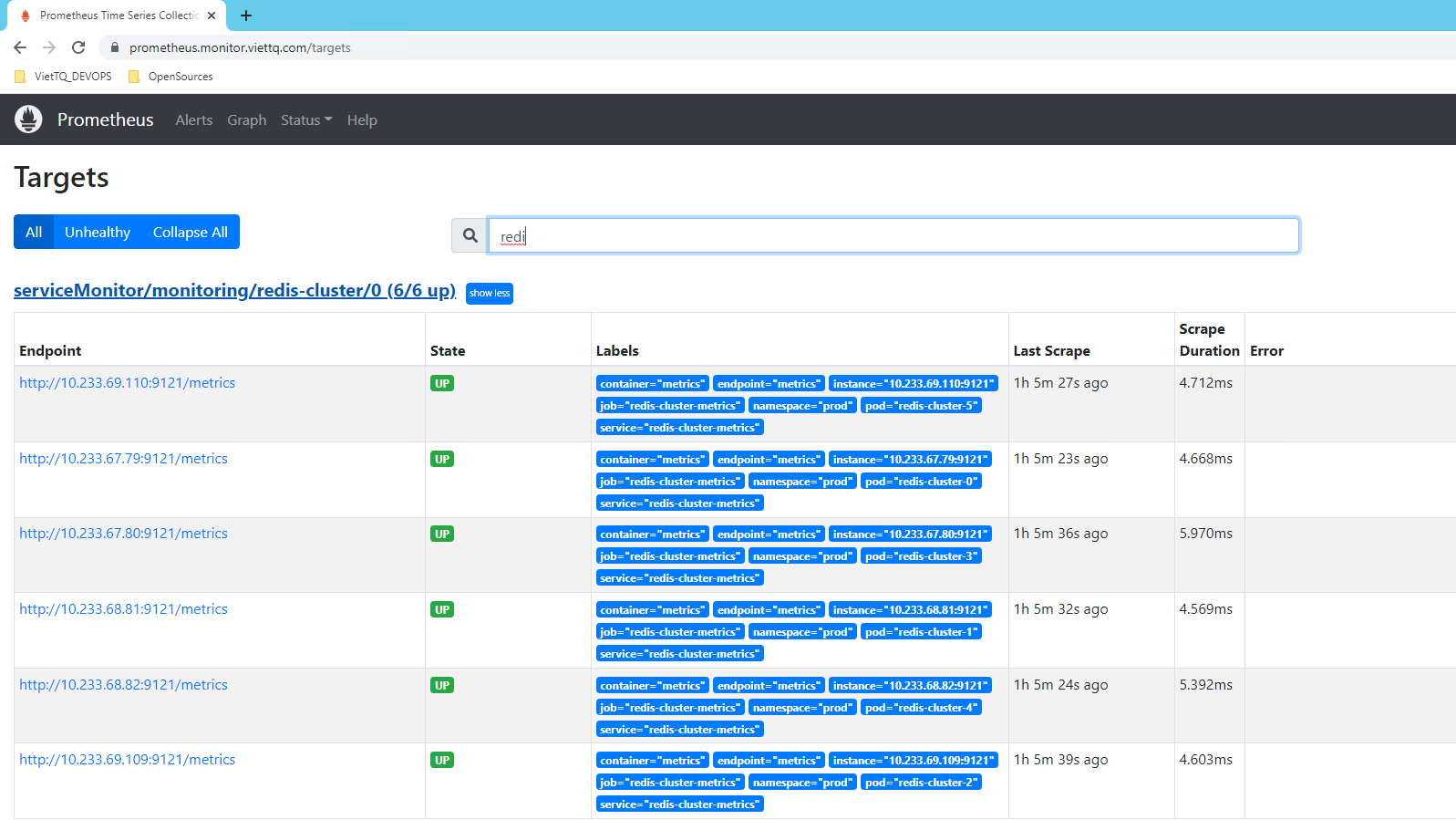Reload the page with the refresh icon
Viewport: 1456px width, 820px height.
(x=78, y=47)
